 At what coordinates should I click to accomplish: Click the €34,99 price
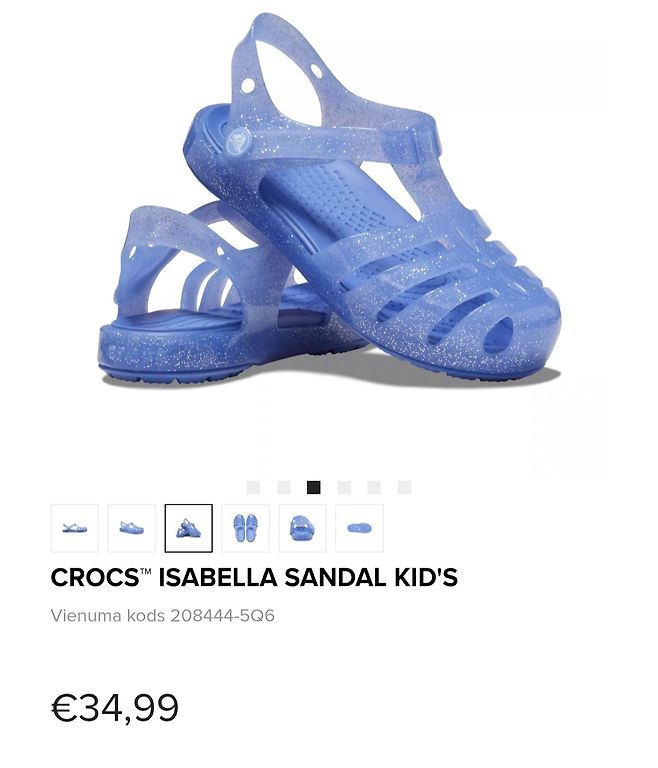[115, 708]
